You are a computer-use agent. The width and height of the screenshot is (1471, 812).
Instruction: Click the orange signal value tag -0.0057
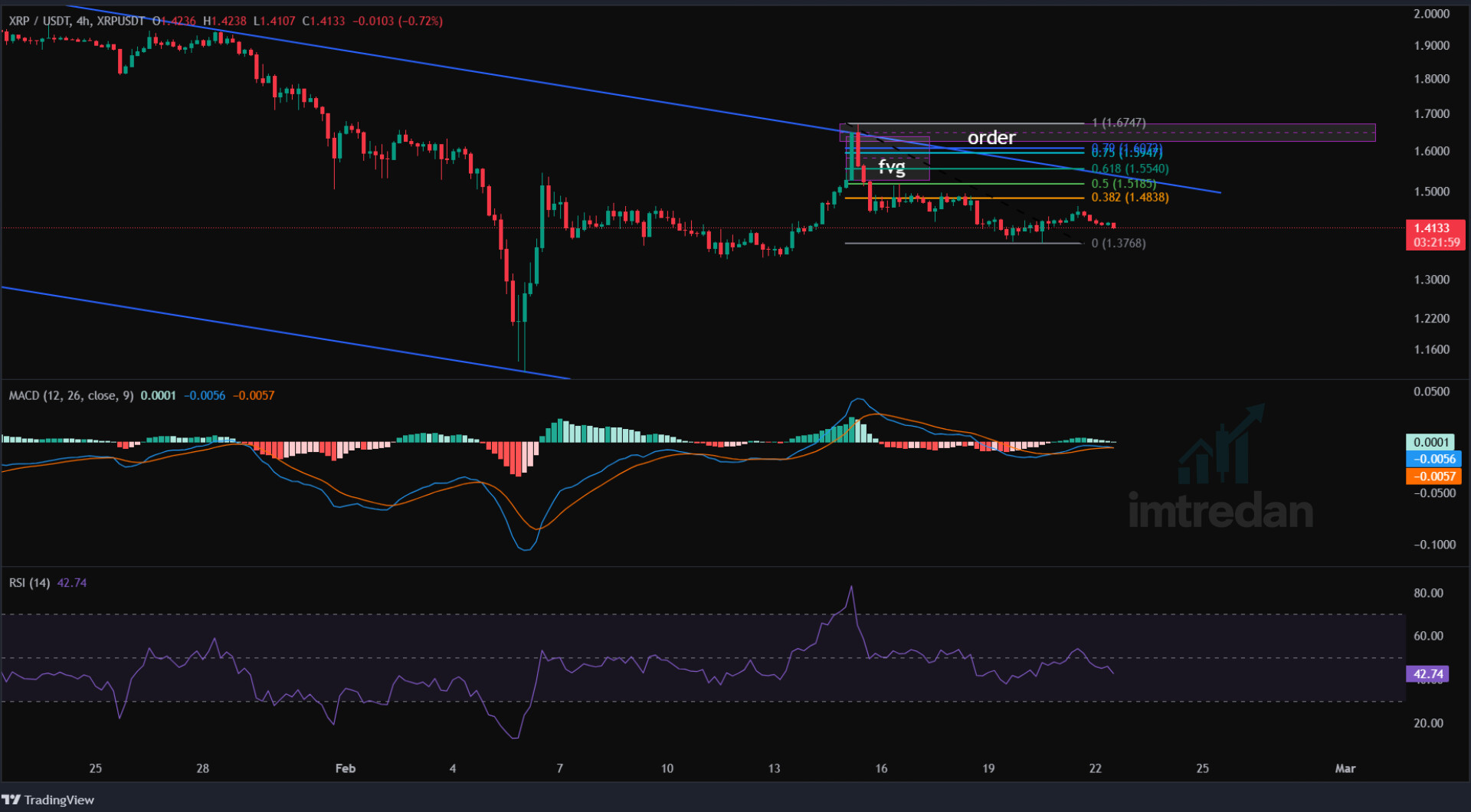tap(1433, 476)
